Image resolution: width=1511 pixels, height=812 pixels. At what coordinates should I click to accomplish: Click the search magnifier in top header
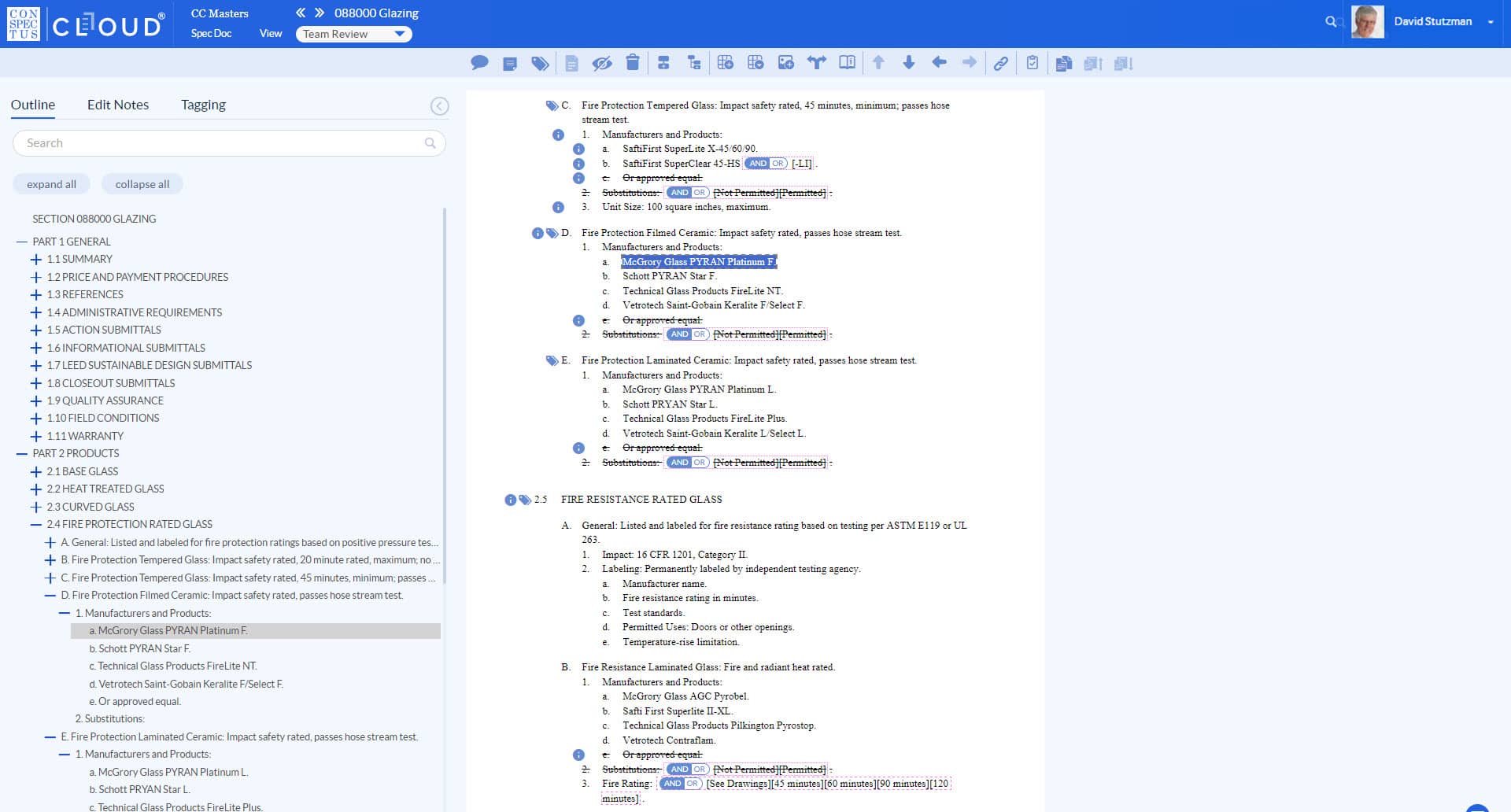(1331, 21)
